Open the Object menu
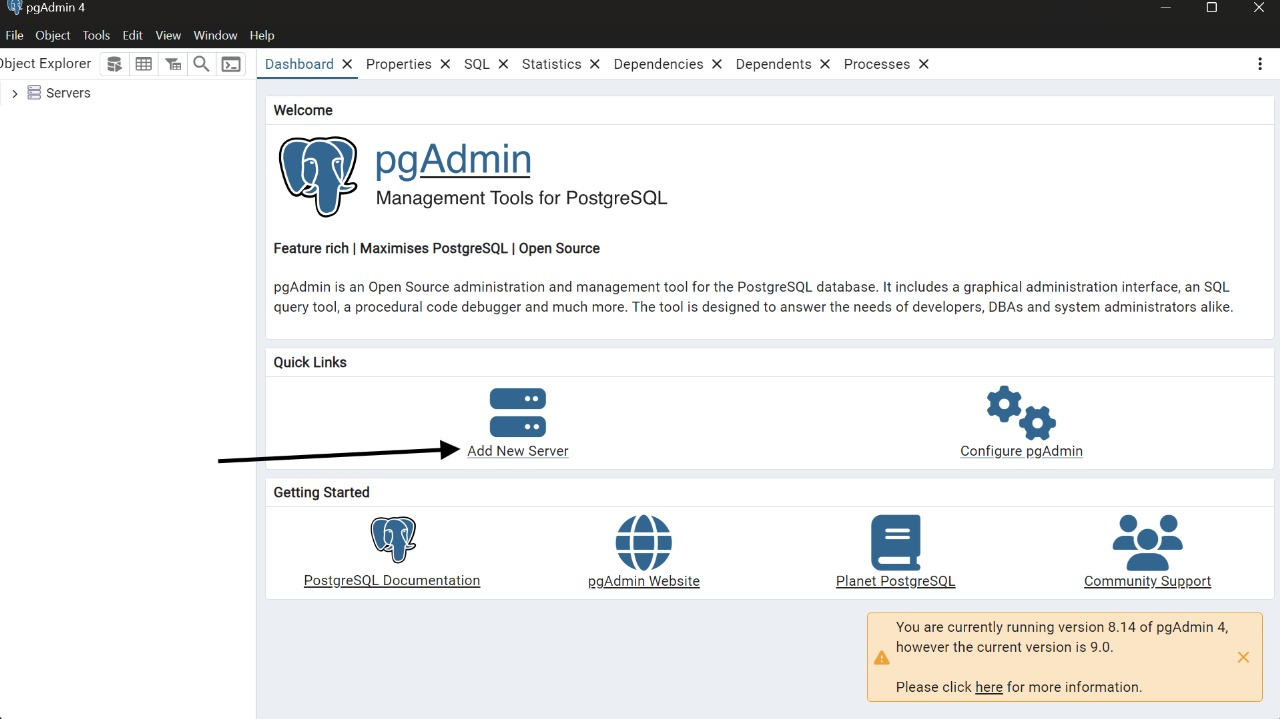This screenshot has width=1280, height=719. pyautogui.click(x=53, y=35)
